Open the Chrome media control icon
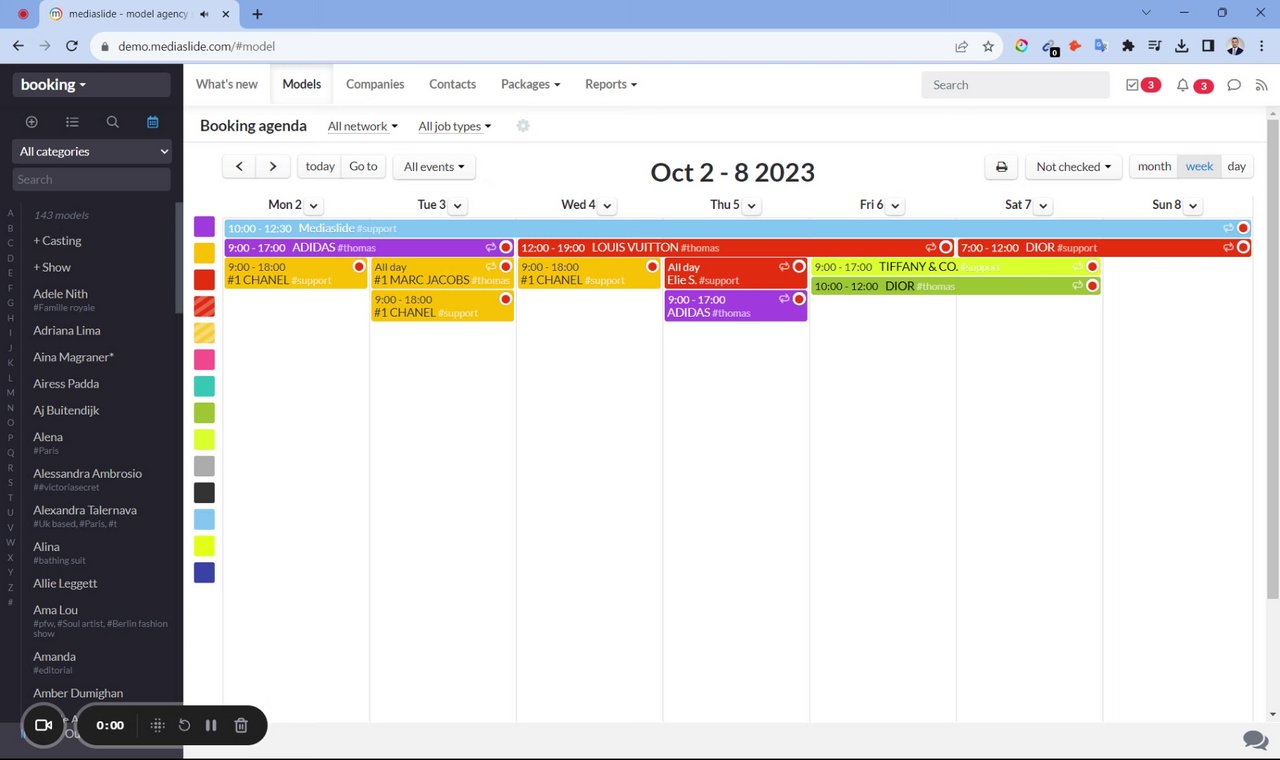The height and width of the screenshot is (760, 1280). pos(1155,46)
